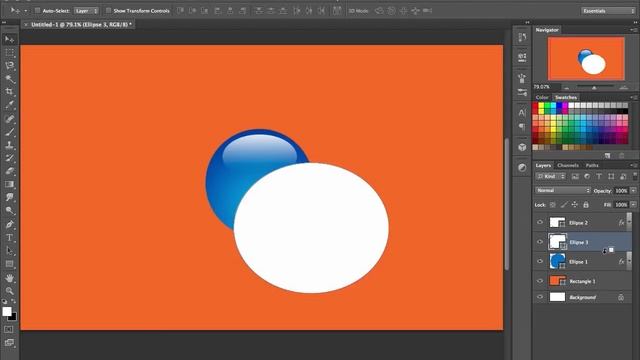
Task: Select the Rectangle shape tool
Action: pyautogui.click(x=9, y=264)
